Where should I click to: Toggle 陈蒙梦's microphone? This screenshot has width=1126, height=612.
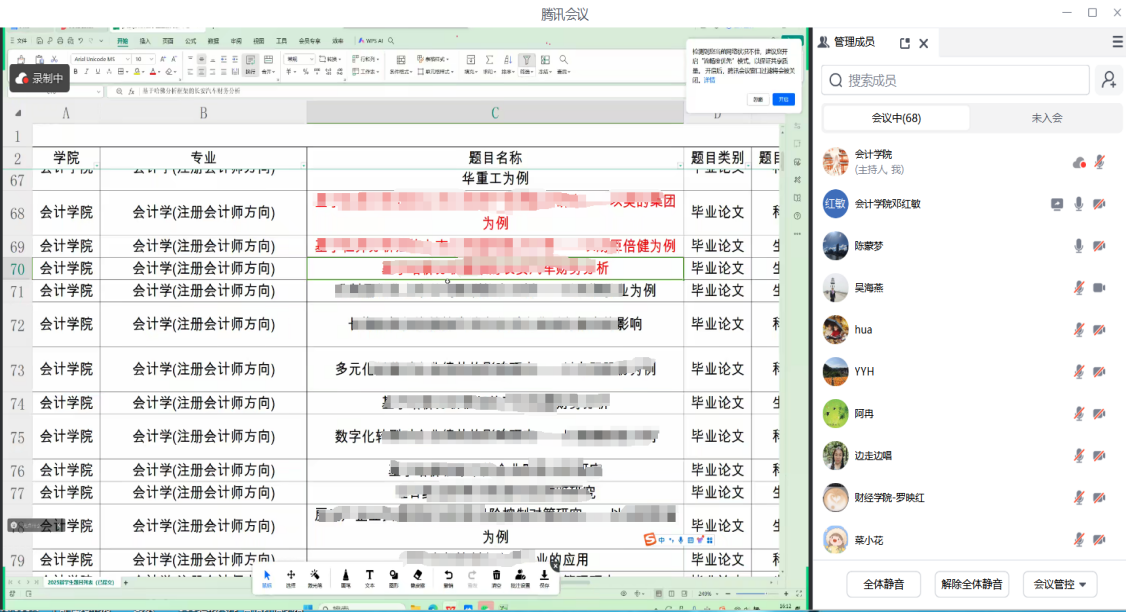1078,246
